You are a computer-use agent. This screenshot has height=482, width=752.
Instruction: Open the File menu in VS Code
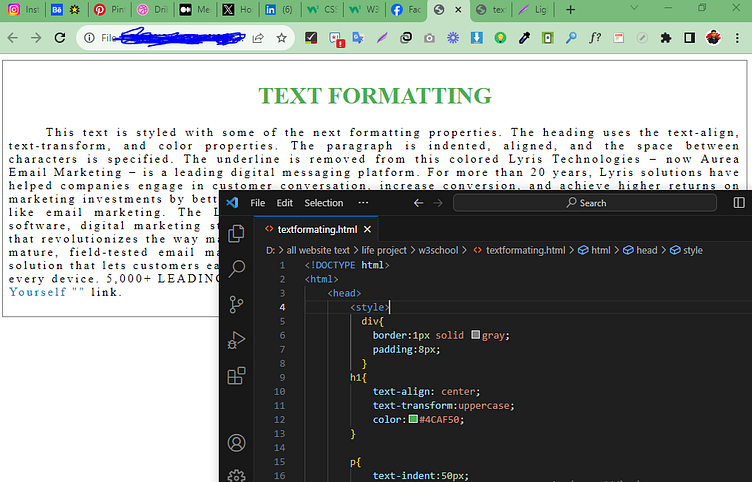point(258,203)
